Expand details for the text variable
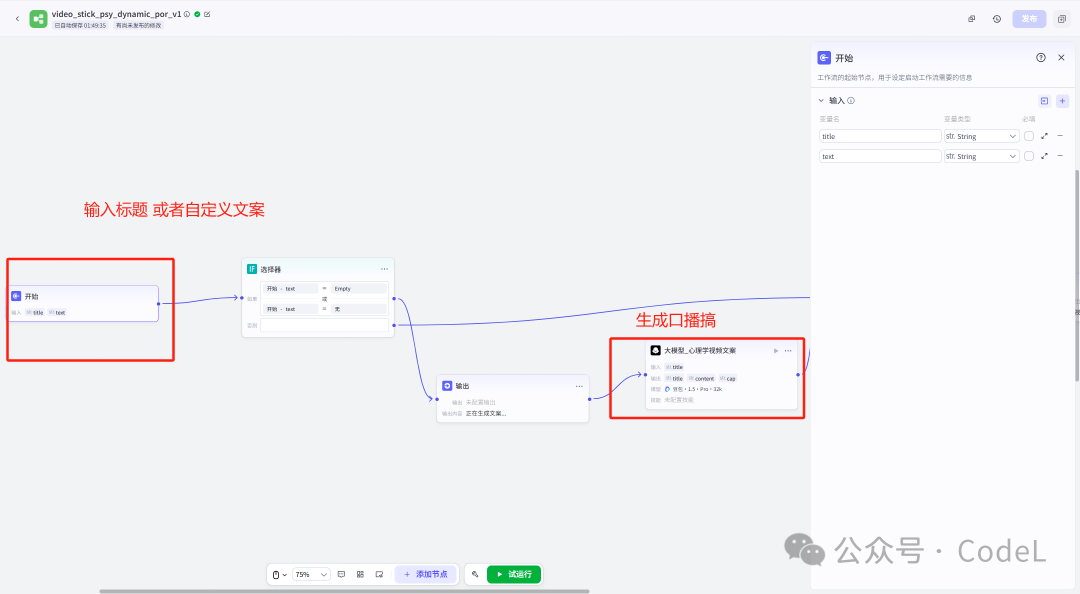 1044,156
